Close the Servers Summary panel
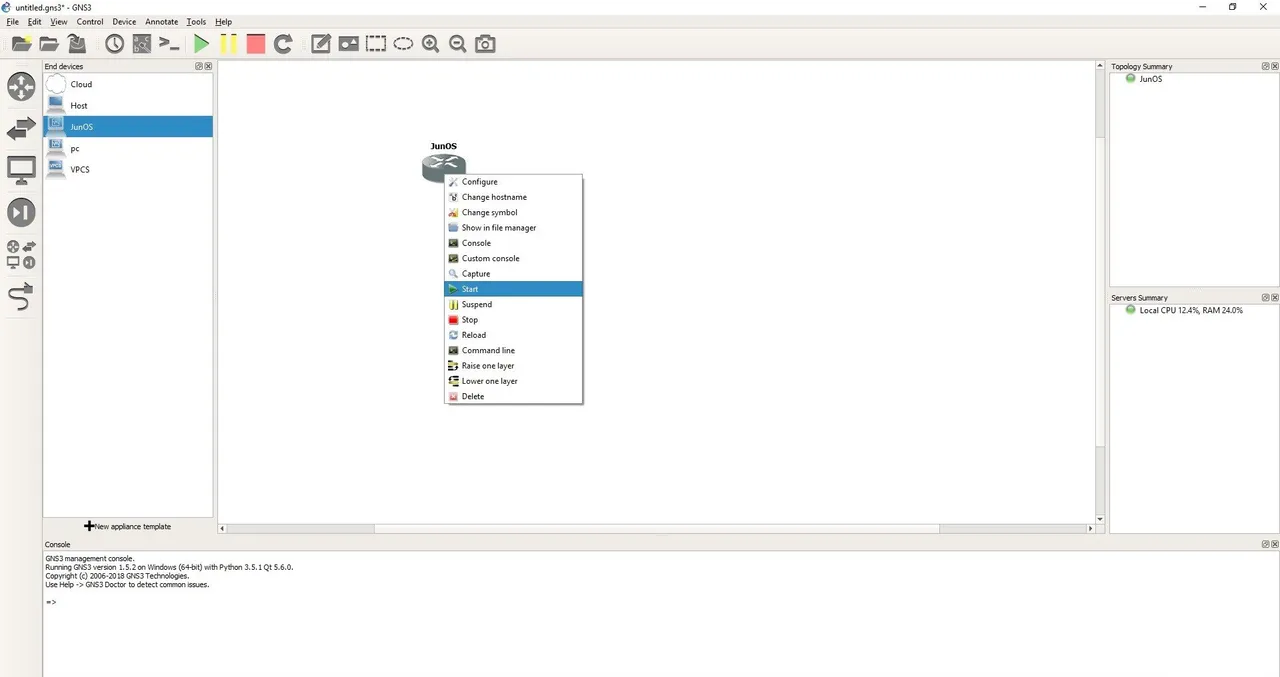This screenshot has width=1280, height=677. tap(1275, 298)
